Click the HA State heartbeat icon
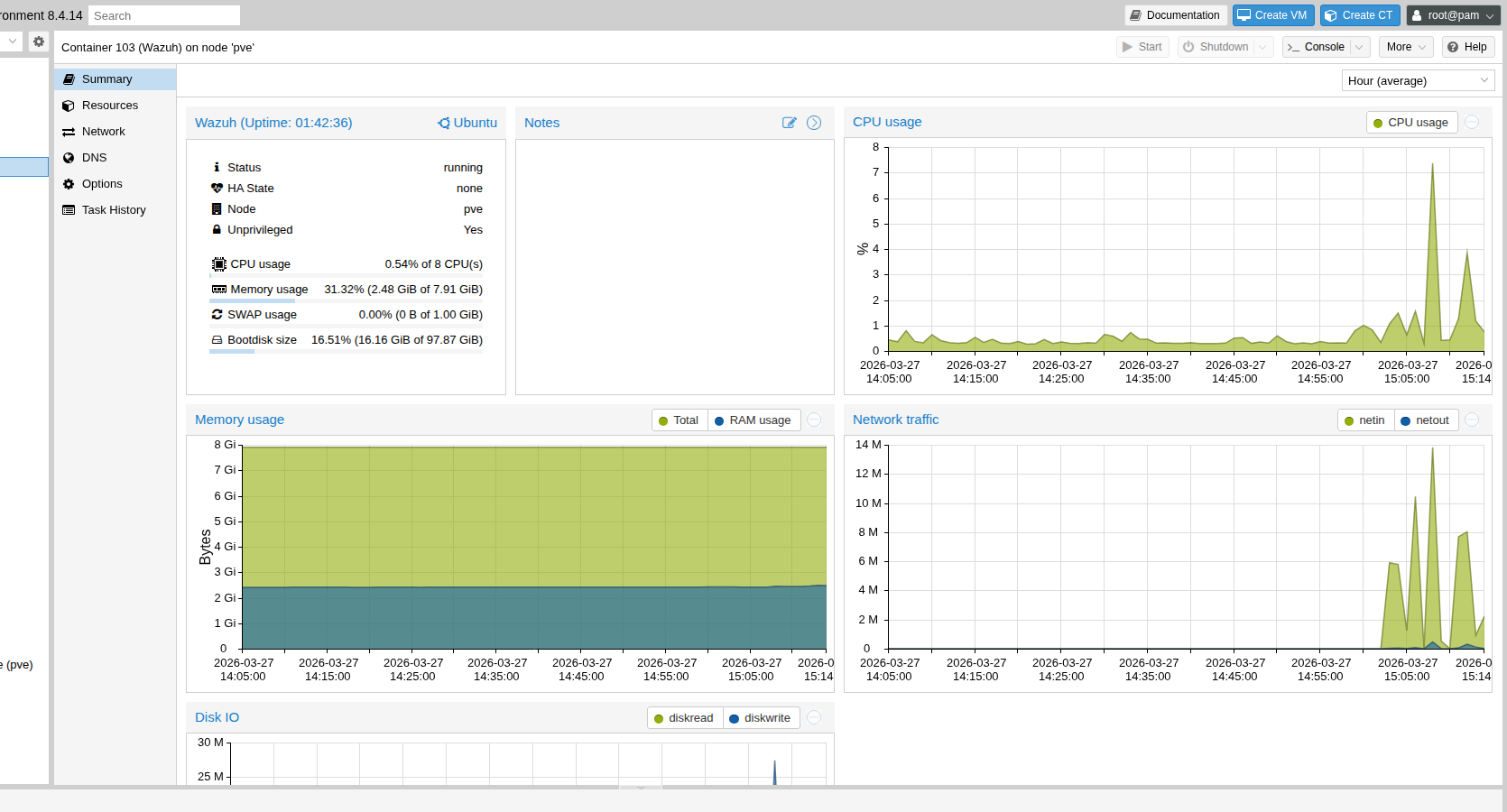1507x812 pixels. (217, 188)
